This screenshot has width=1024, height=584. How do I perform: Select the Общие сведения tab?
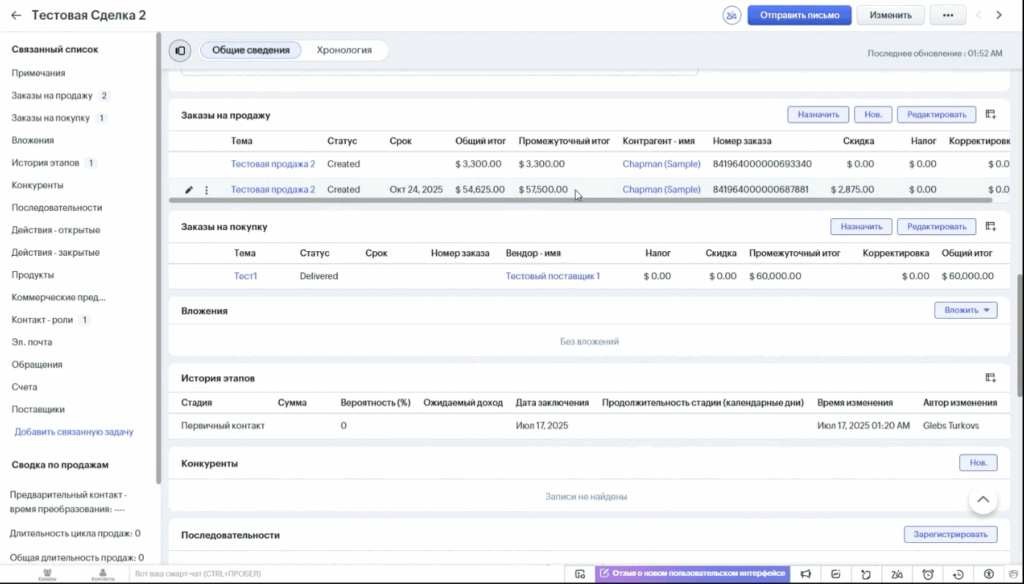click(251, 50)
